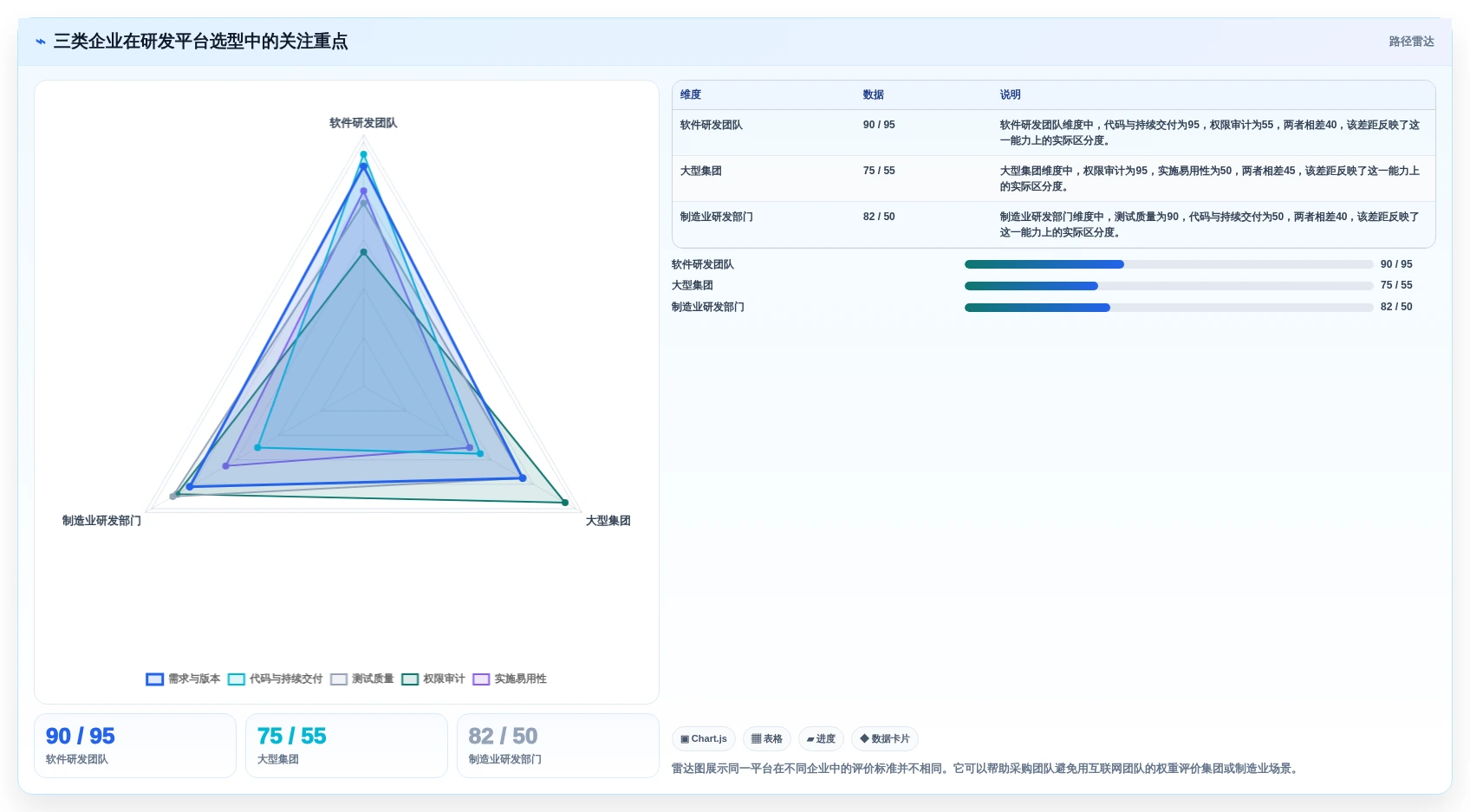Click the 进度 tag chip
Image resolution: width=1470 pixels, height=812 pixels.
821,739
